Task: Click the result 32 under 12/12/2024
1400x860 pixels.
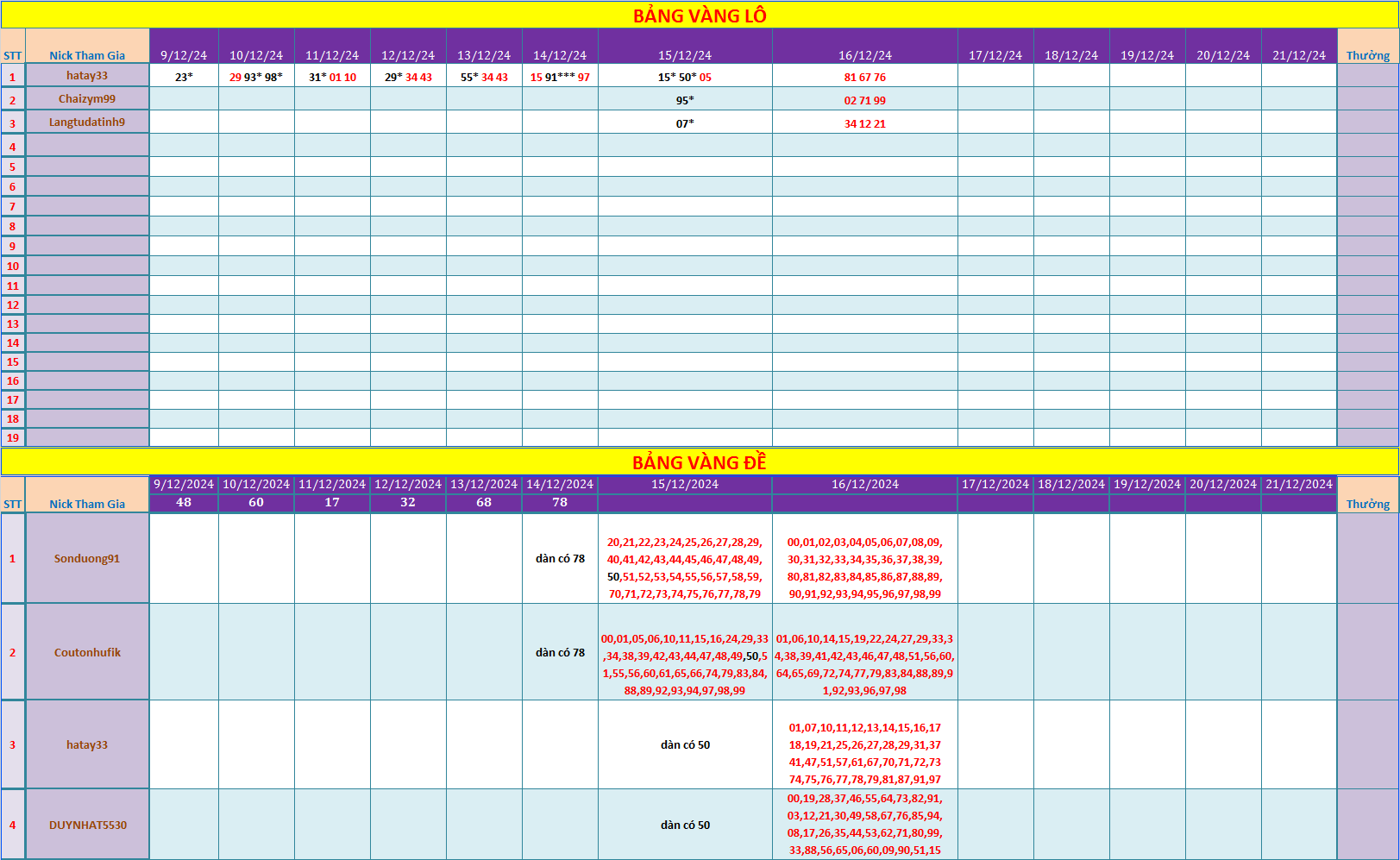Action: [408, 502]
